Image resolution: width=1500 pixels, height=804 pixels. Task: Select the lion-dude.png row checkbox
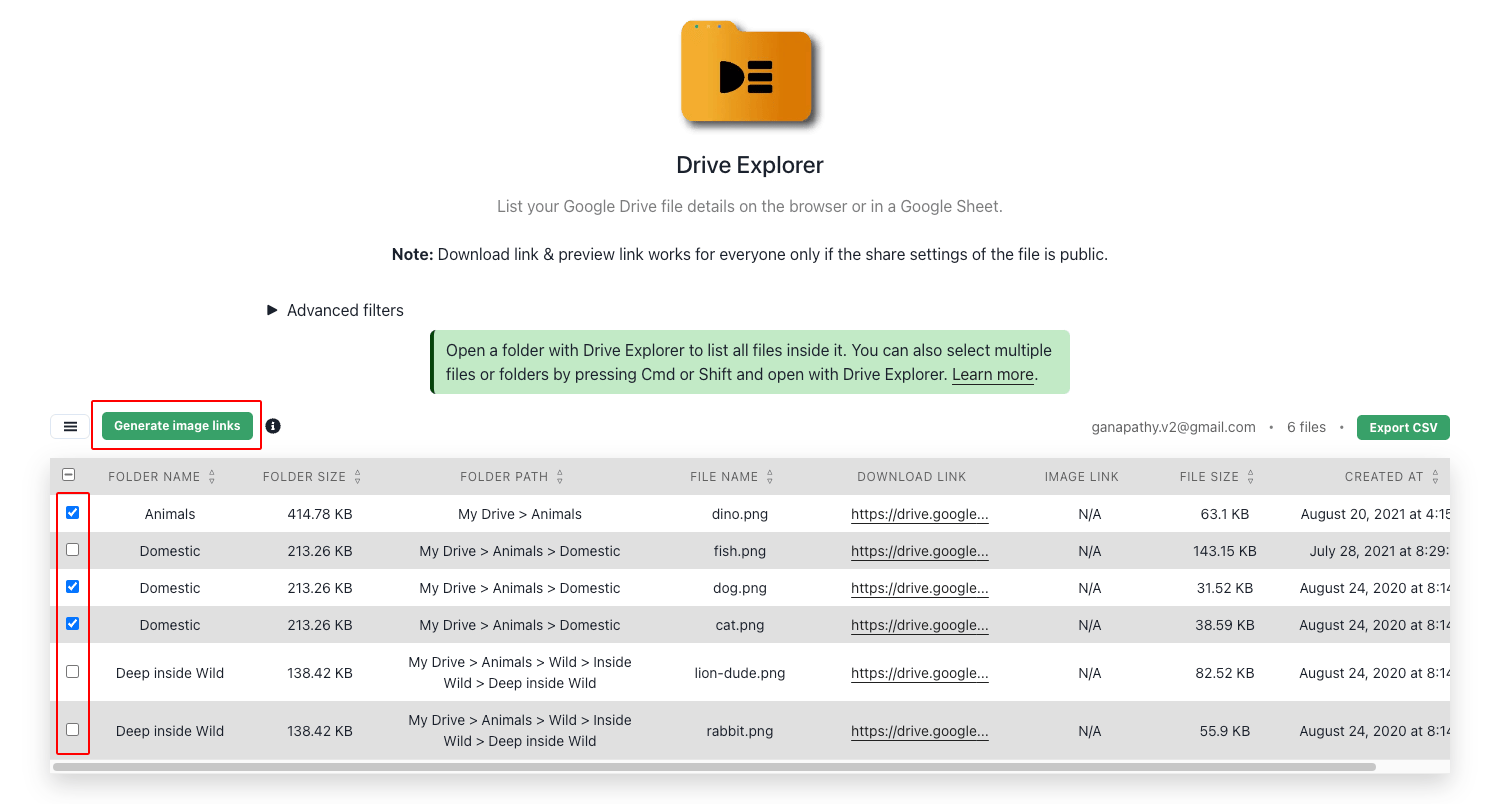click(72, 671)
